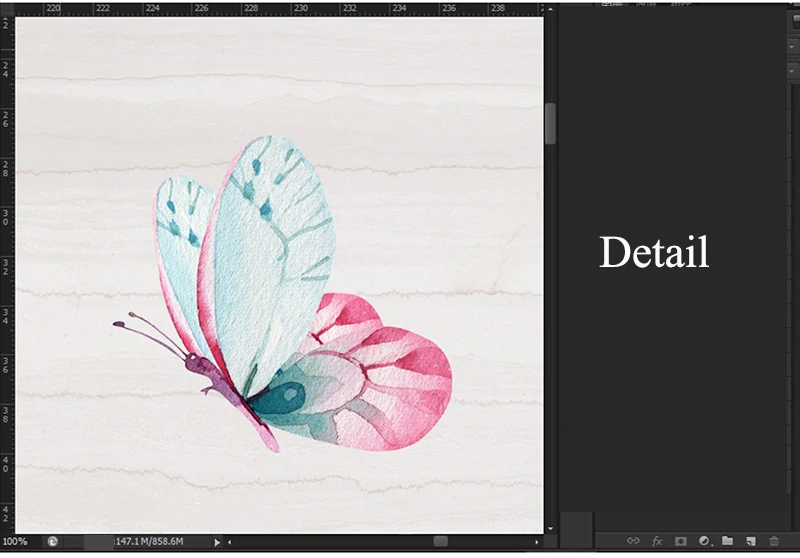800x558 pixels.
Task: Expand the upper dropdown arrow at right edge
Action: [x=792, y=47]
